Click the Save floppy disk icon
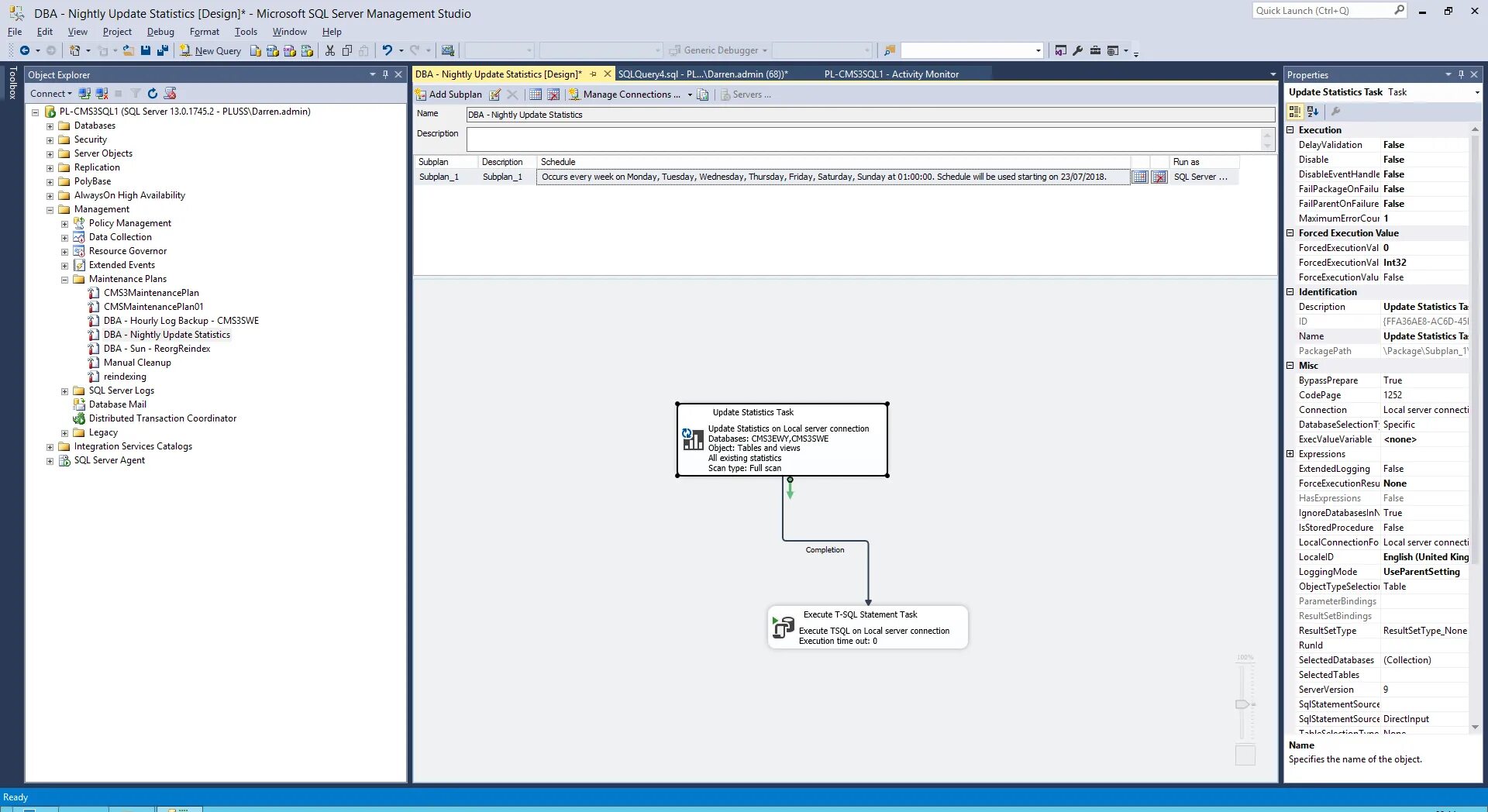 tap(146, 50)
